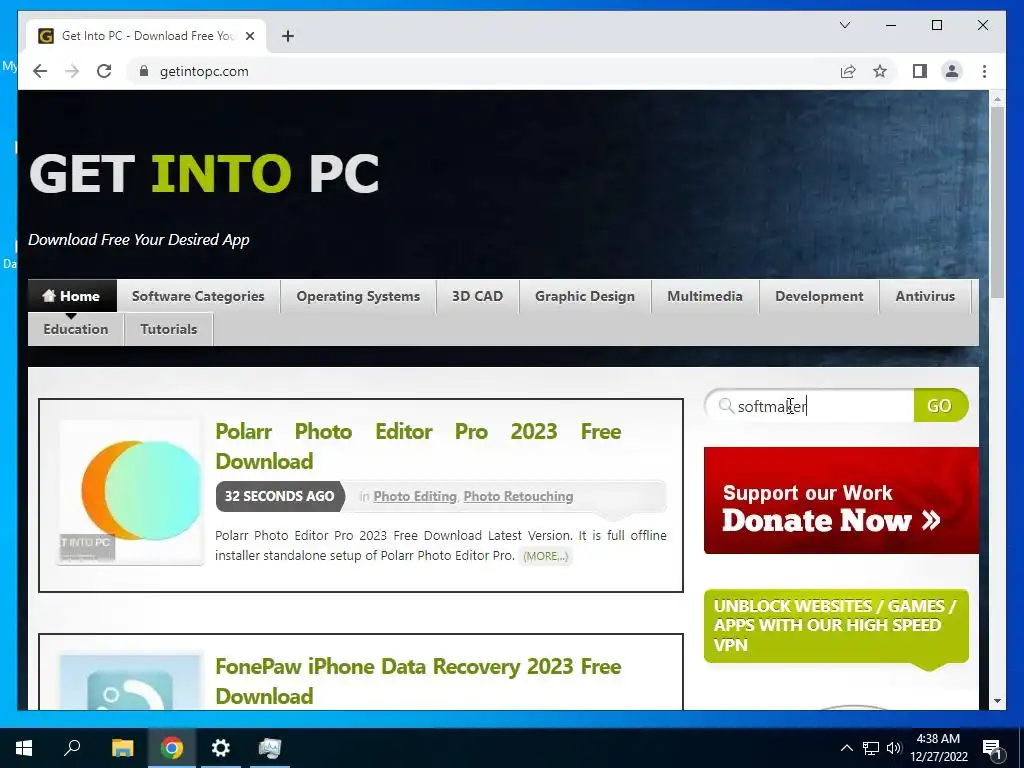Open the Development category
Screen dimensions: 1024x768
coord(819,296)
